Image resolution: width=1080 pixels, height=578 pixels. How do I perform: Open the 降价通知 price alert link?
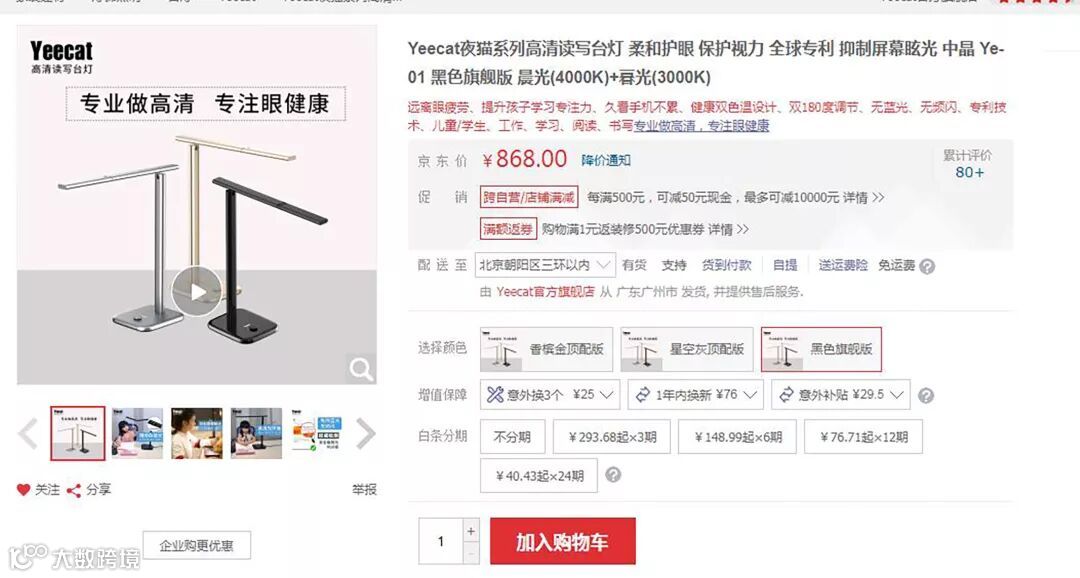(605, 160)
